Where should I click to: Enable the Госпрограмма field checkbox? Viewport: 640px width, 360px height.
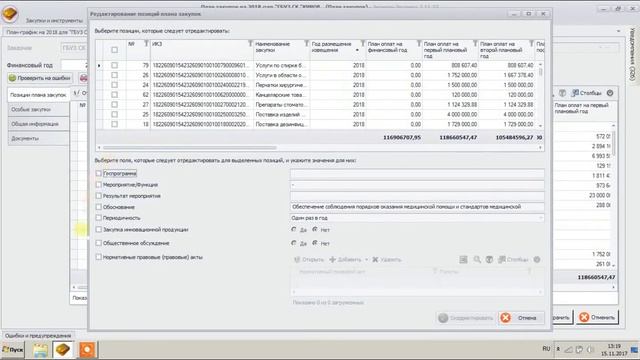(98, 173)
